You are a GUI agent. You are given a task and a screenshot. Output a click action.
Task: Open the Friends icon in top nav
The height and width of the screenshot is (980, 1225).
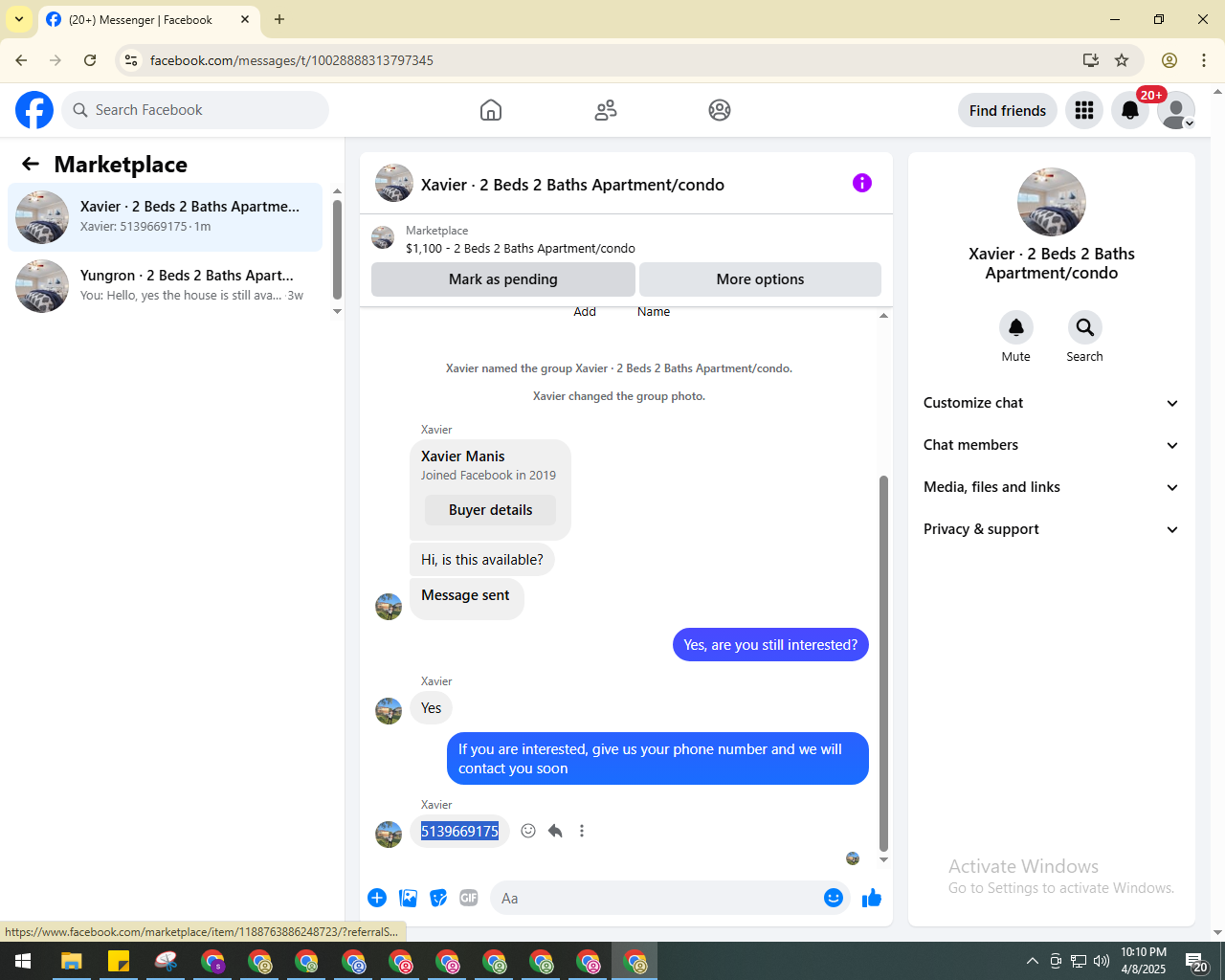606,110
